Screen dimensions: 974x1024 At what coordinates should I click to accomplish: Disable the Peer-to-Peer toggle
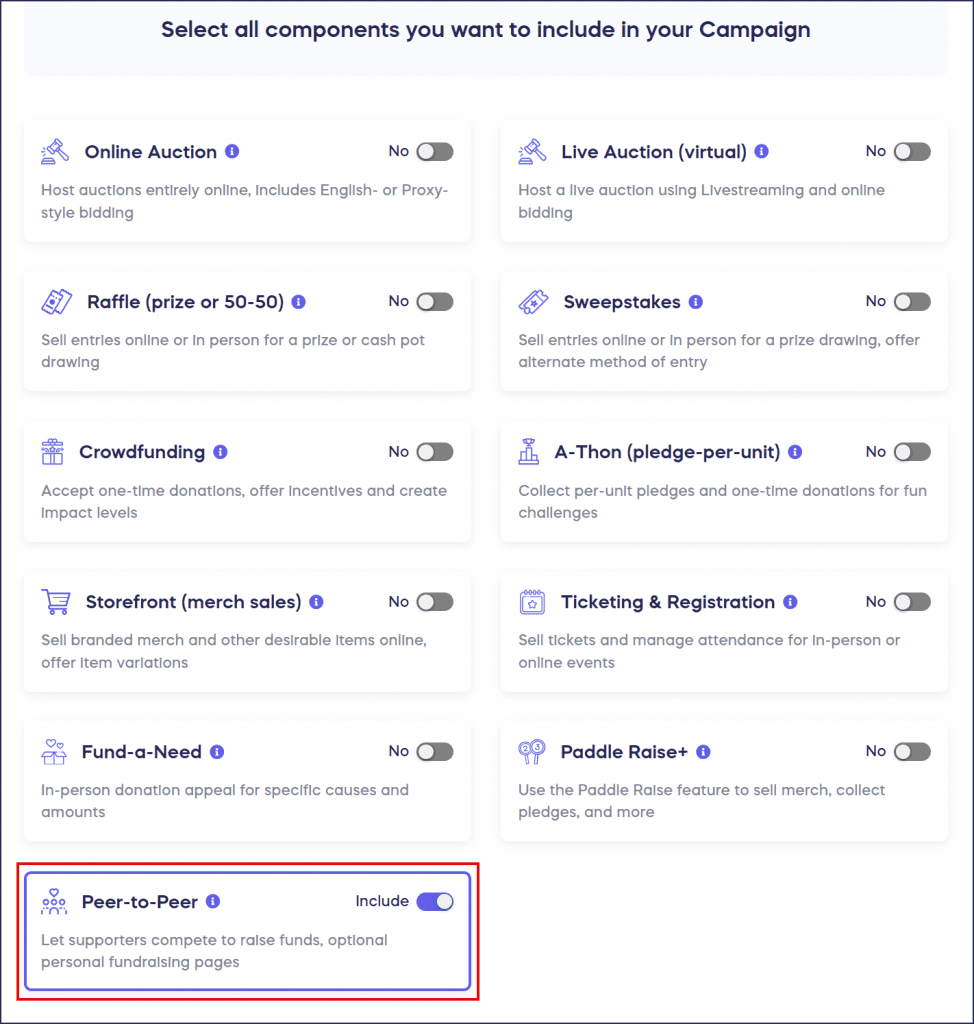tap(434, 901)
